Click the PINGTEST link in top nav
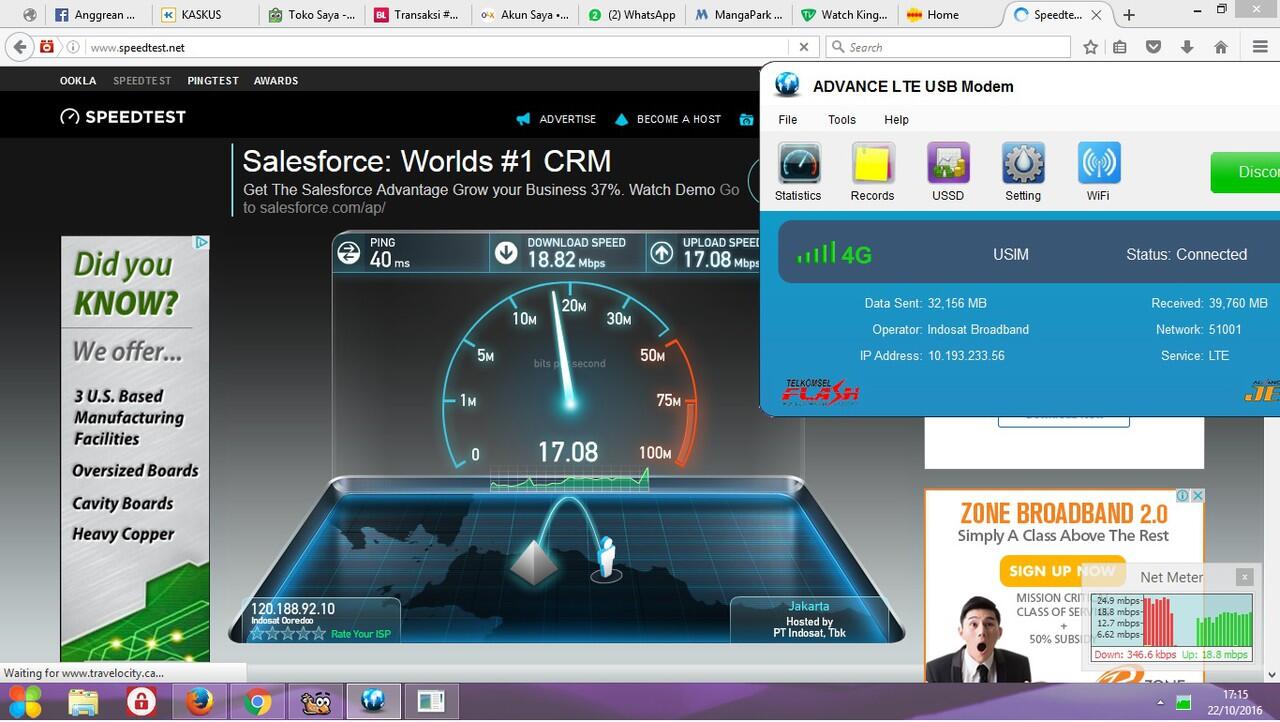The width and height of the screenshot is (1280, 722). click(x=213, y=81)
